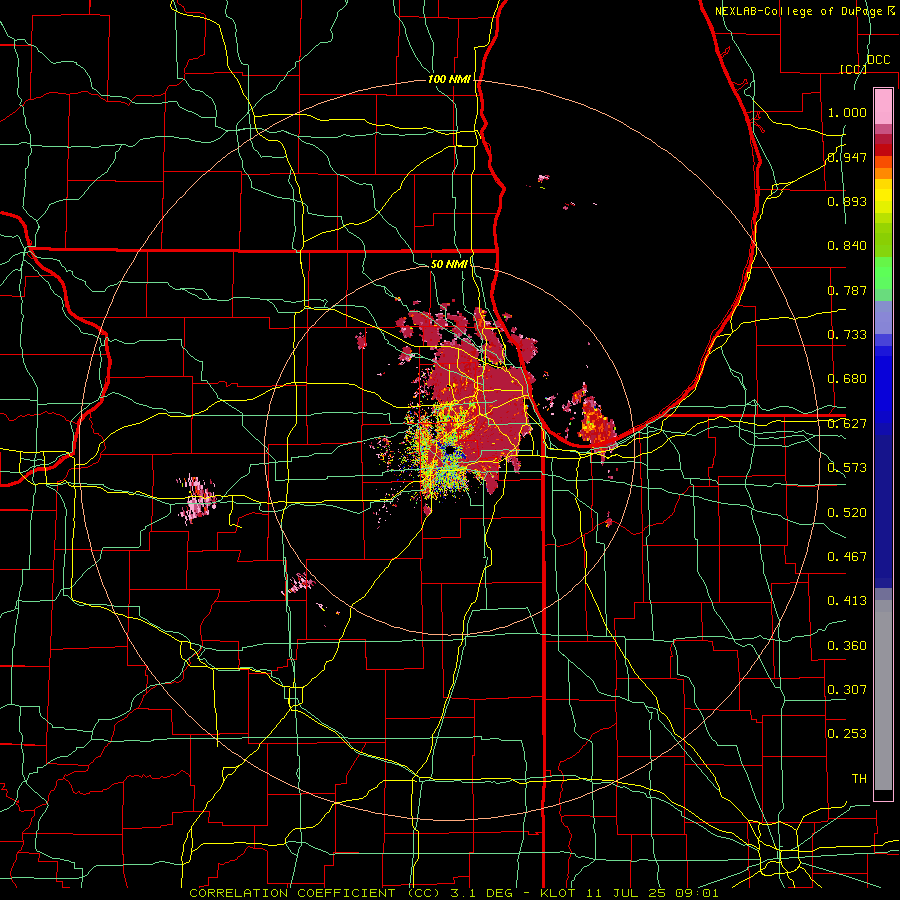The image size is (900, 900).
Task: Click the orange echo on the lake's south shore
Action: [596, 426]
